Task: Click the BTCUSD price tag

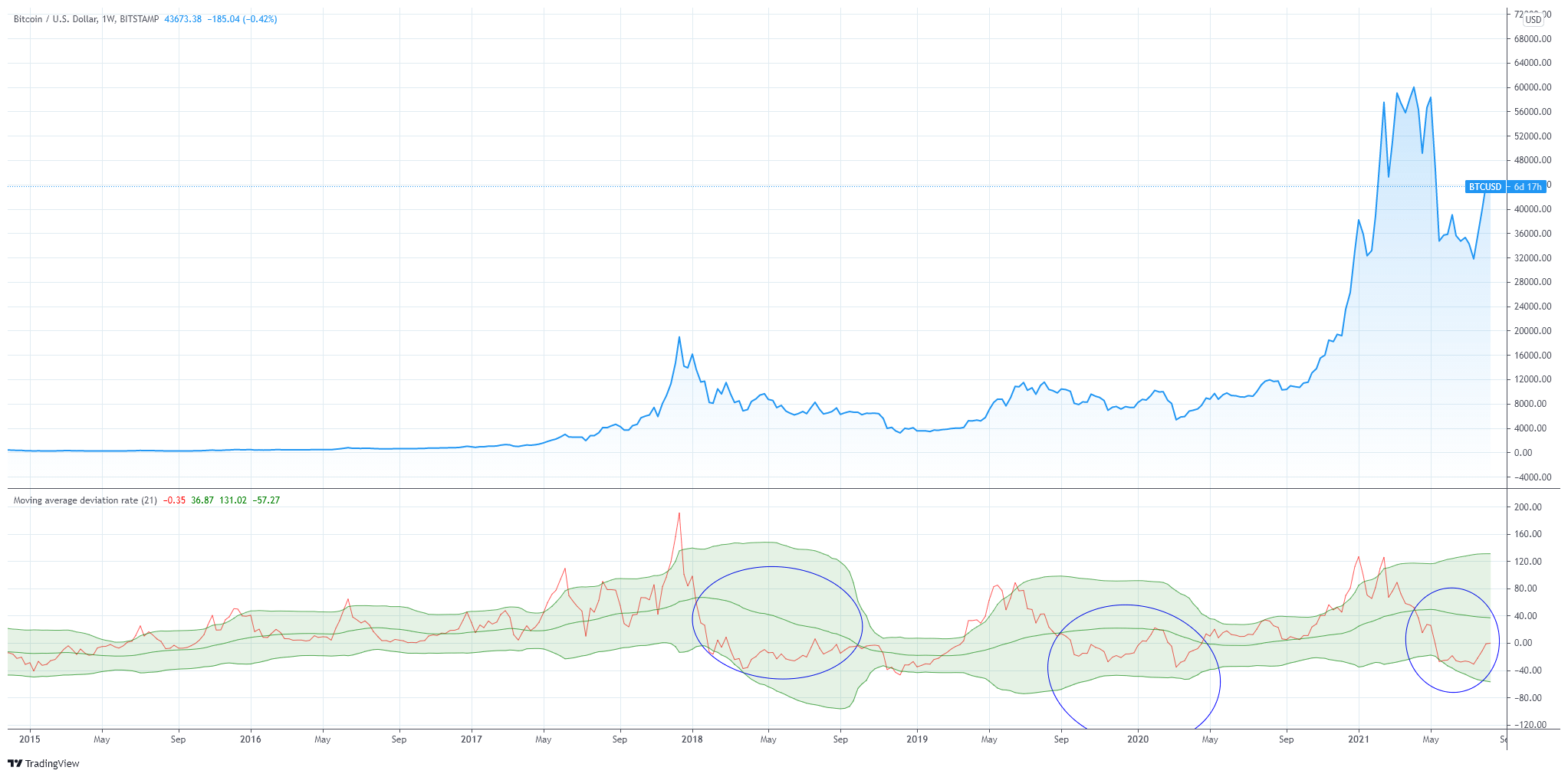Action: click(1485, 187)
